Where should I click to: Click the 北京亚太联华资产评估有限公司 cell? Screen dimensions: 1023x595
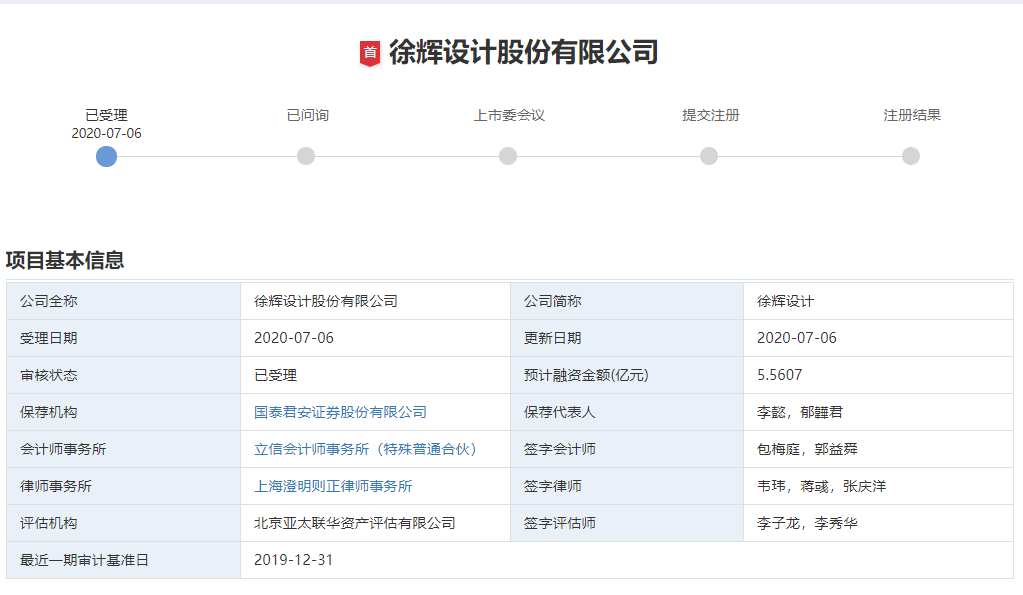pyautogui.click(x=375, y=523)
